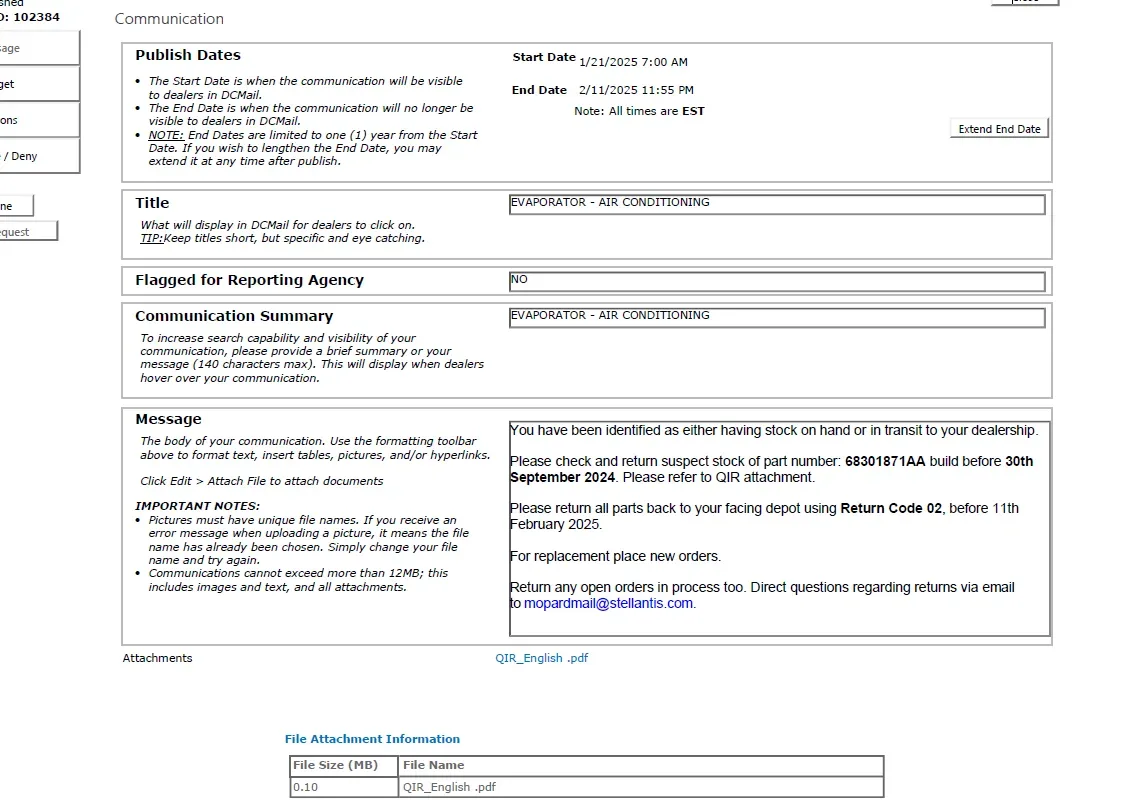The image size is (1123, 800).
Task: Click the underlined NOTE: text in Publish Dates
Action: coord(166,135)
